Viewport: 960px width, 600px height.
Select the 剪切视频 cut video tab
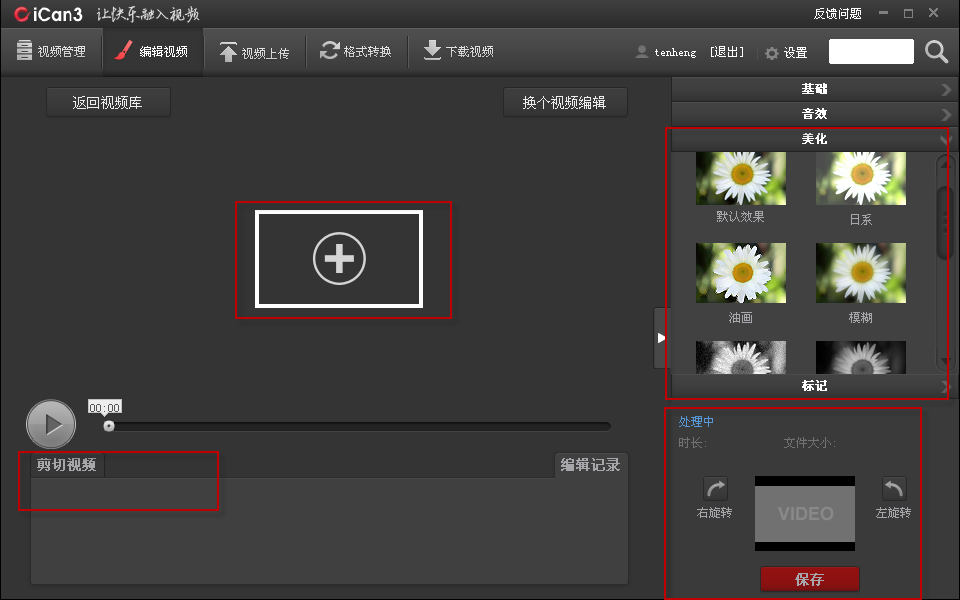pos(67,465)
